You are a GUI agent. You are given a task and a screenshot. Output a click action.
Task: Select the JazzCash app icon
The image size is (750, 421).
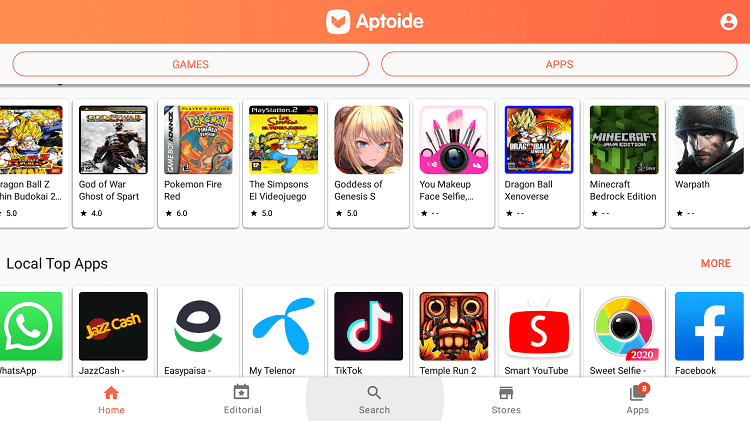point(113,326)
